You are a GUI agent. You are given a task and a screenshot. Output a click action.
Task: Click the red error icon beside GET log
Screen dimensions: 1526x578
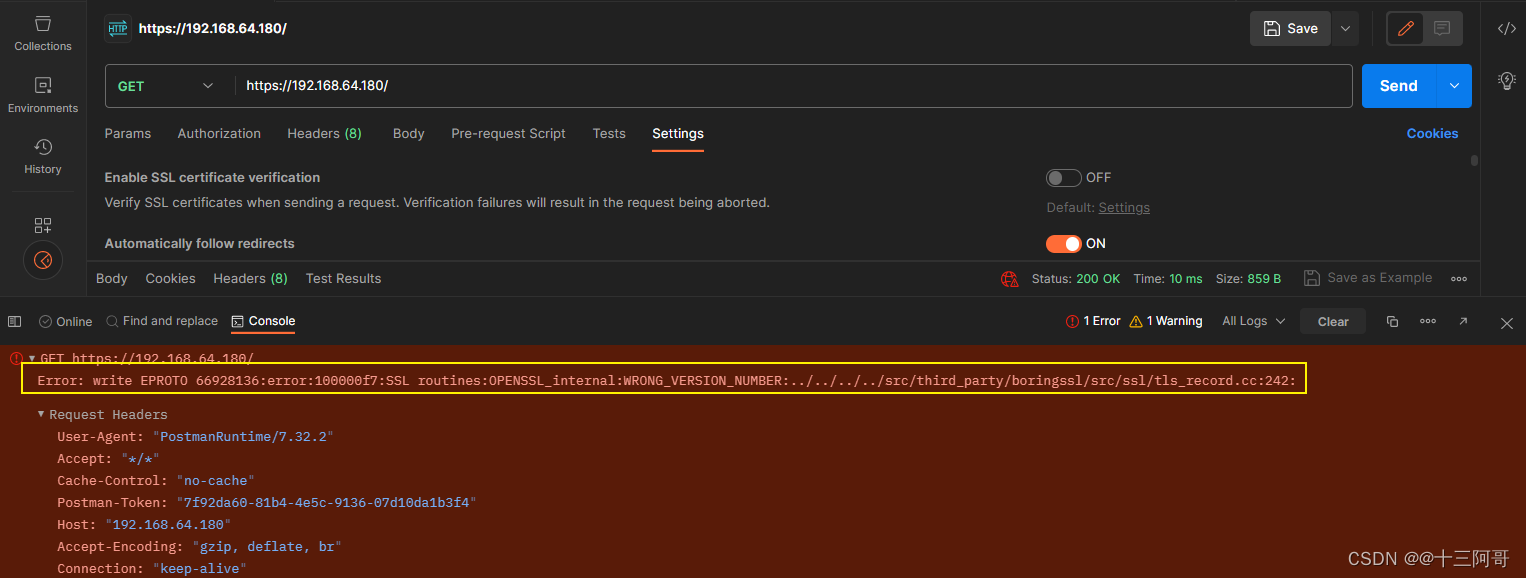point(16,357)
